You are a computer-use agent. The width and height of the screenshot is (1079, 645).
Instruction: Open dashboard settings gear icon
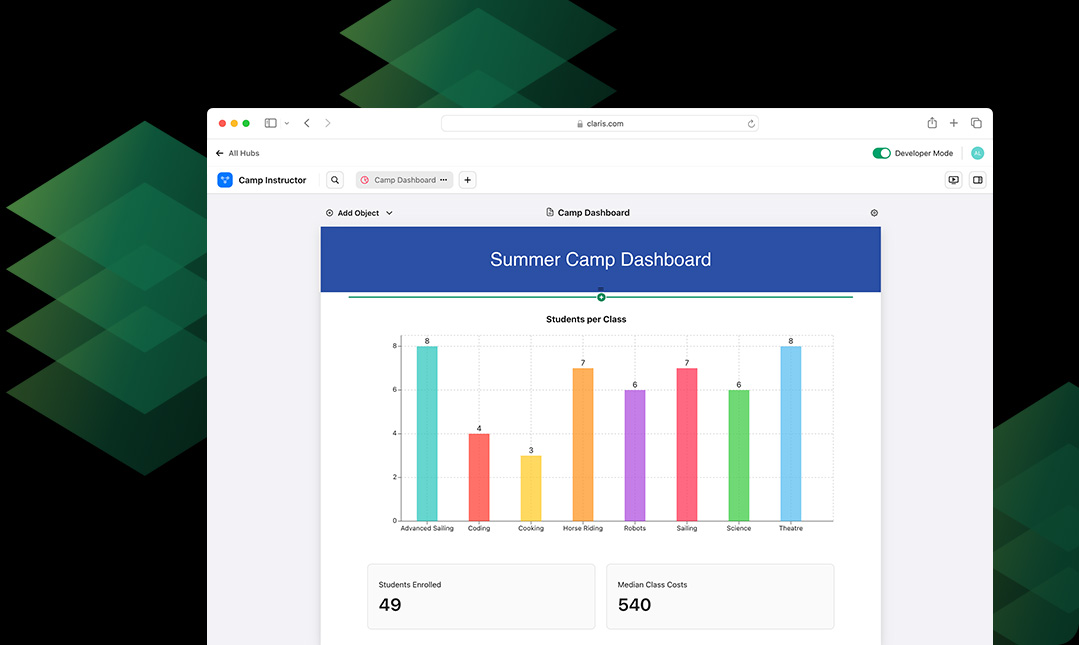tap(874, 213)
